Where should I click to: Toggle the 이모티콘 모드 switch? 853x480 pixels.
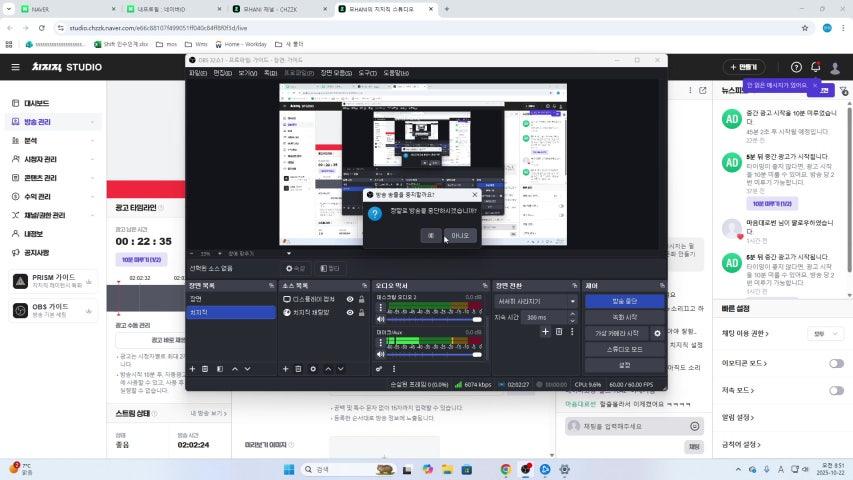[835, 363]
